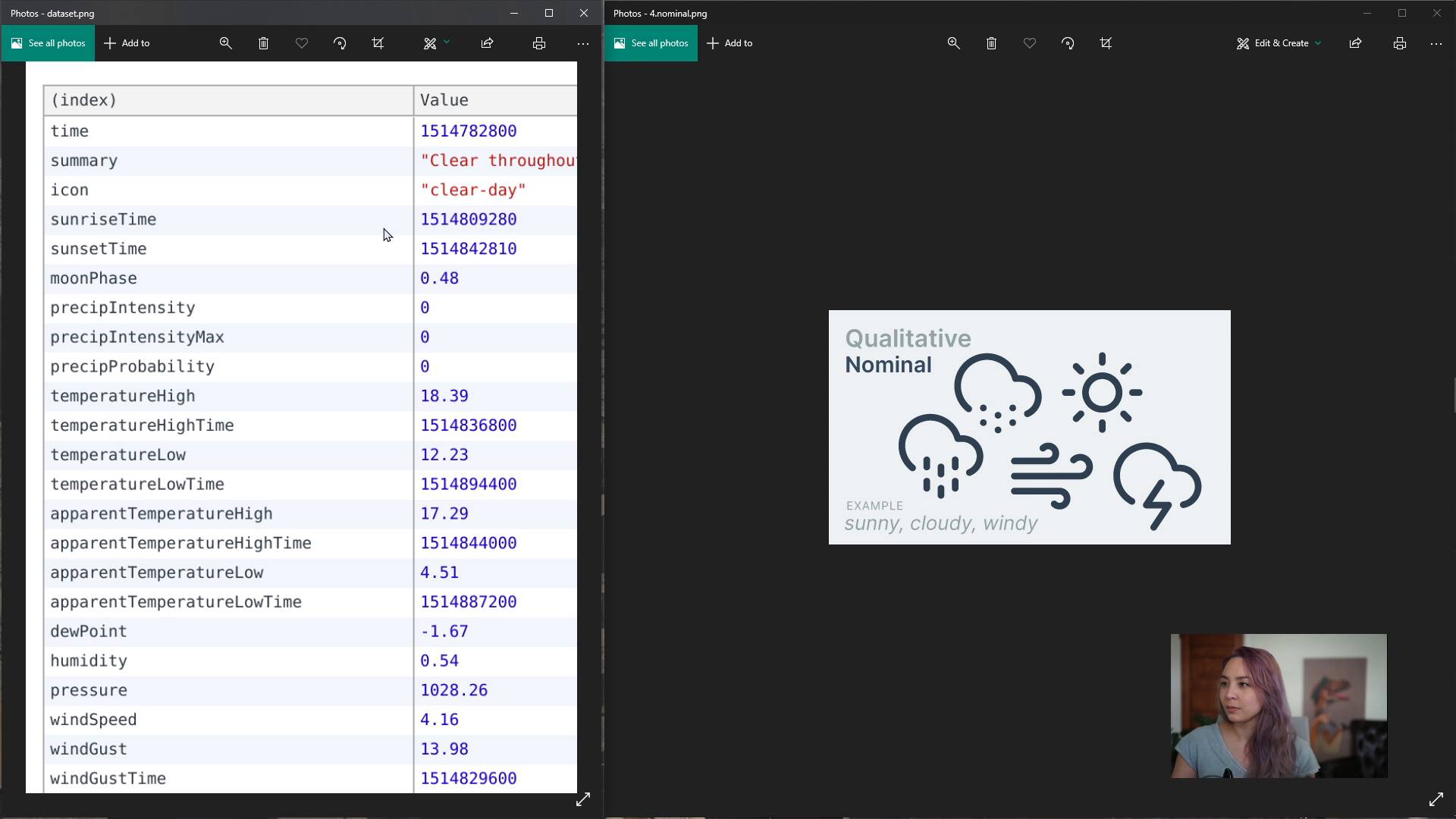Click See all photos in 4.nominal.png window

click(651, 43)
